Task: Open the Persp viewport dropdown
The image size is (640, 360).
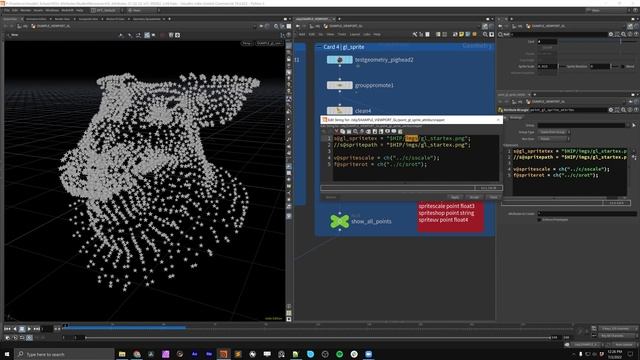Action: [x=247, y=43]
